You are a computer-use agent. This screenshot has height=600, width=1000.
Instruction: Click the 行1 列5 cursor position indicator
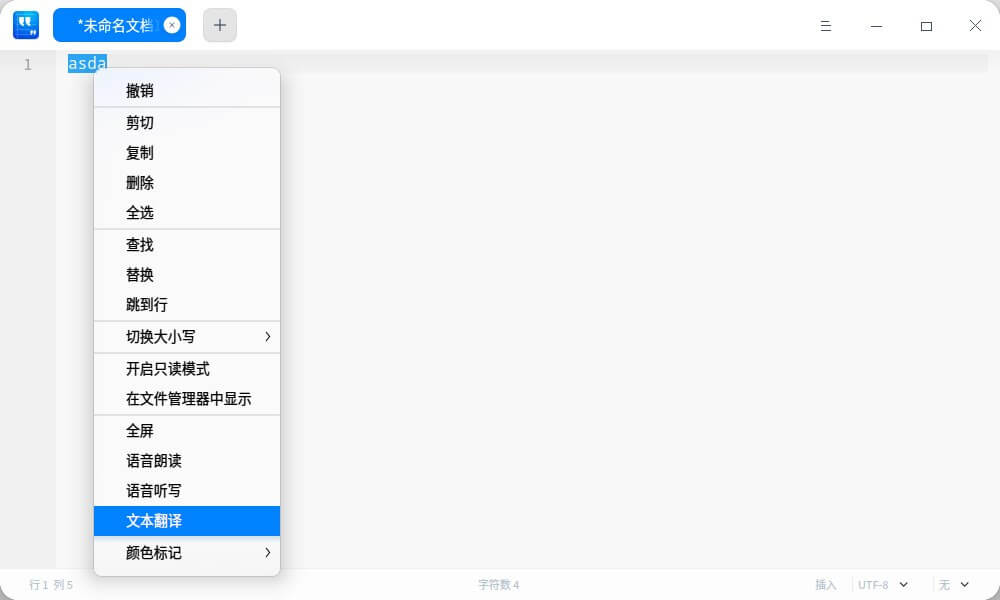pos(50,584)
